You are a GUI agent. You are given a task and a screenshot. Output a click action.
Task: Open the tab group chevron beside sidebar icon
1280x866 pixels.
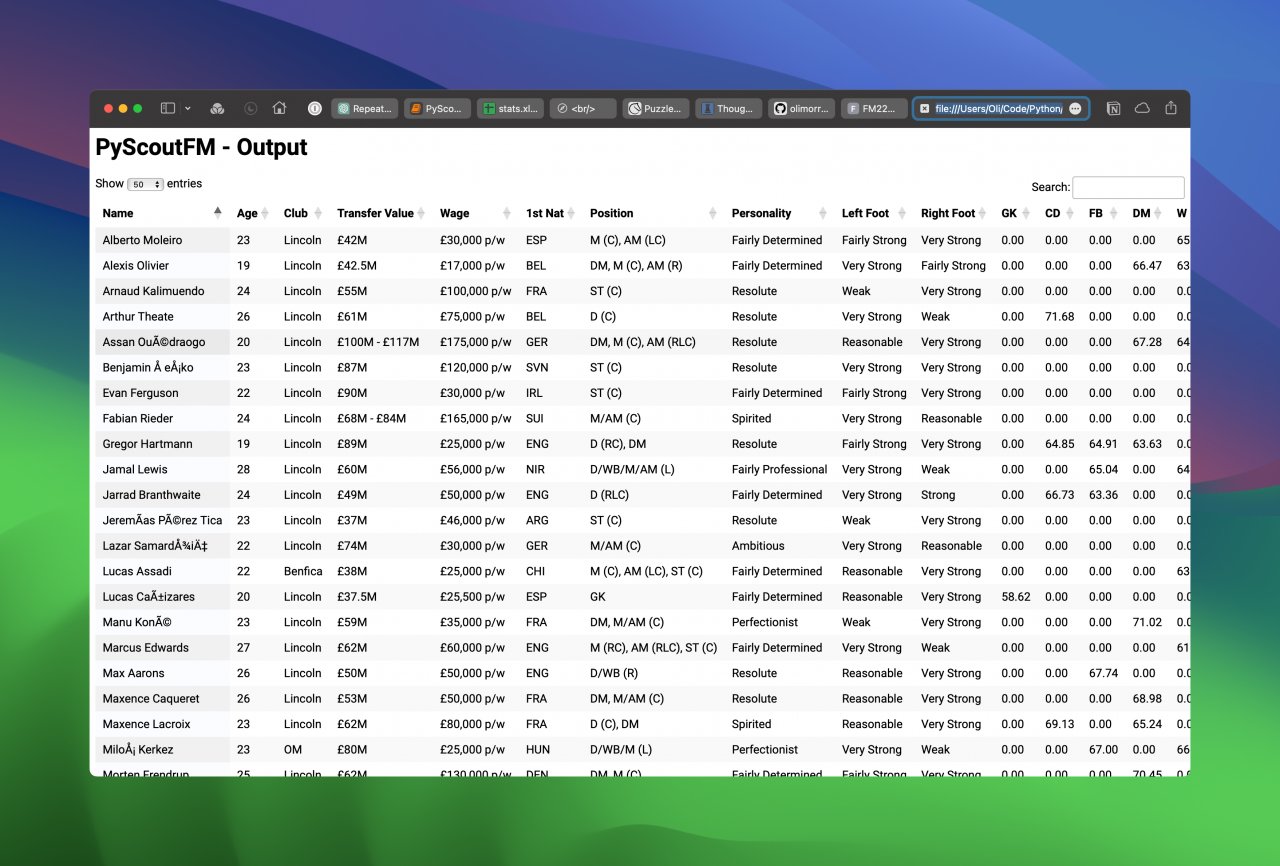click(x=187, y=108)
